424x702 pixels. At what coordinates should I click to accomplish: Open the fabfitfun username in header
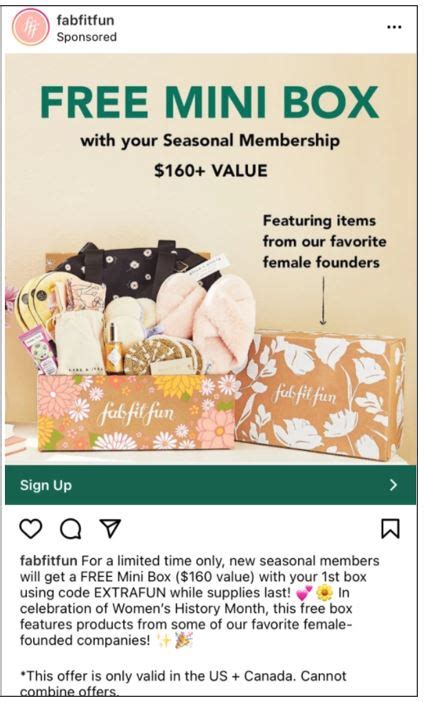pyautogui.click(x=85, y=20)
